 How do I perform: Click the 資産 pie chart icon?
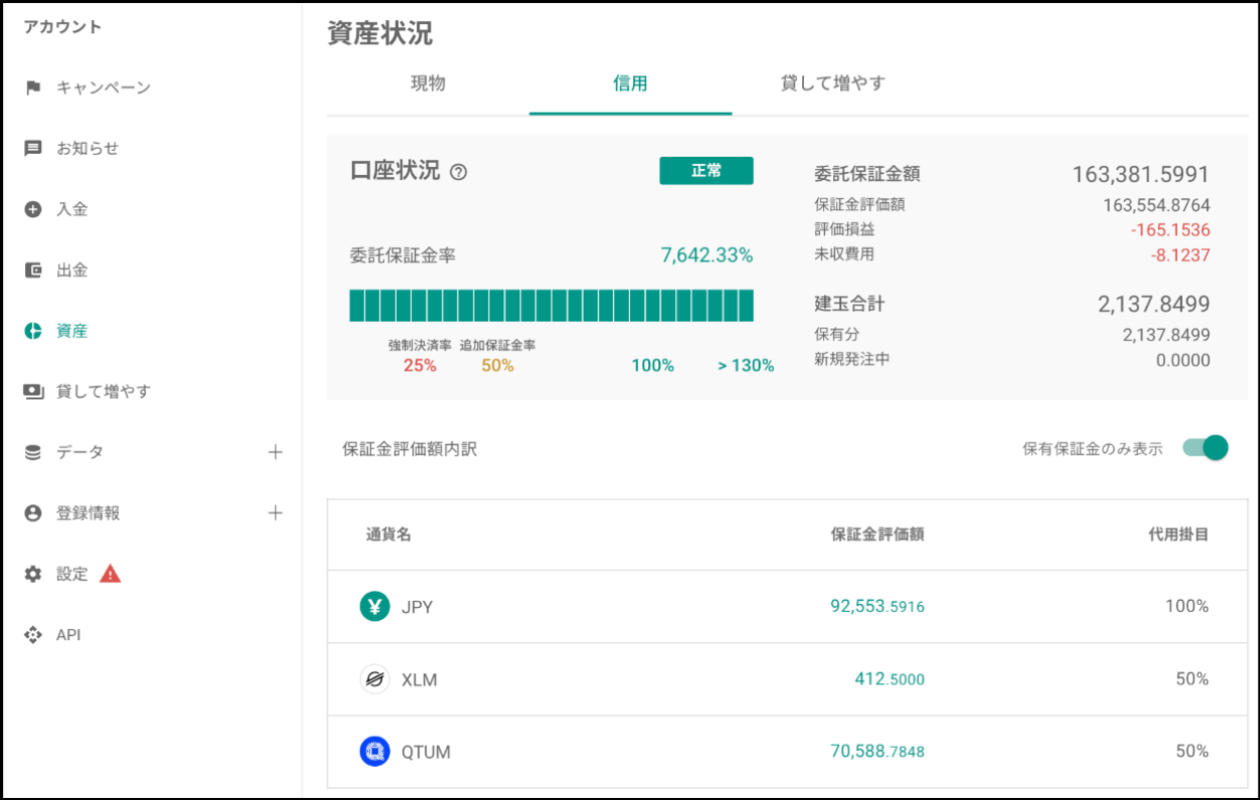(x=33, y=331)
